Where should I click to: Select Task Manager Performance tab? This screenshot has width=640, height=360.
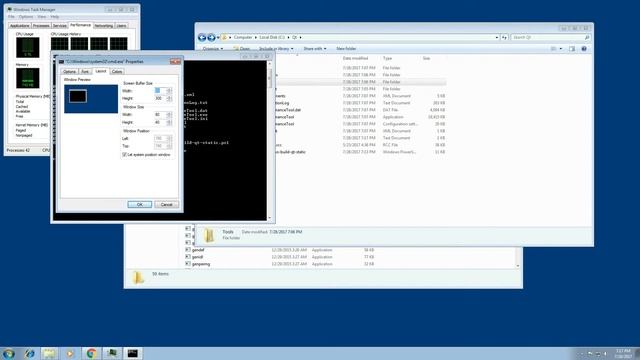[x=80, y=25]
